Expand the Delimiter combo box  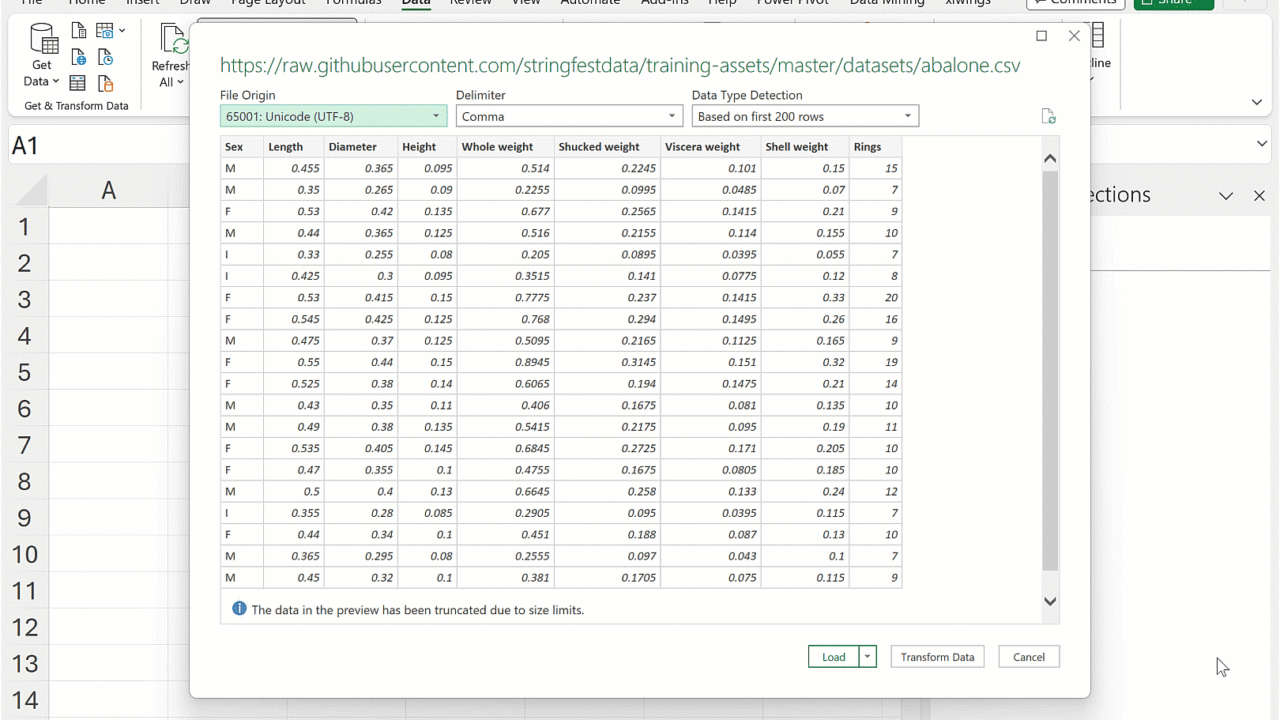coord(569,117)
